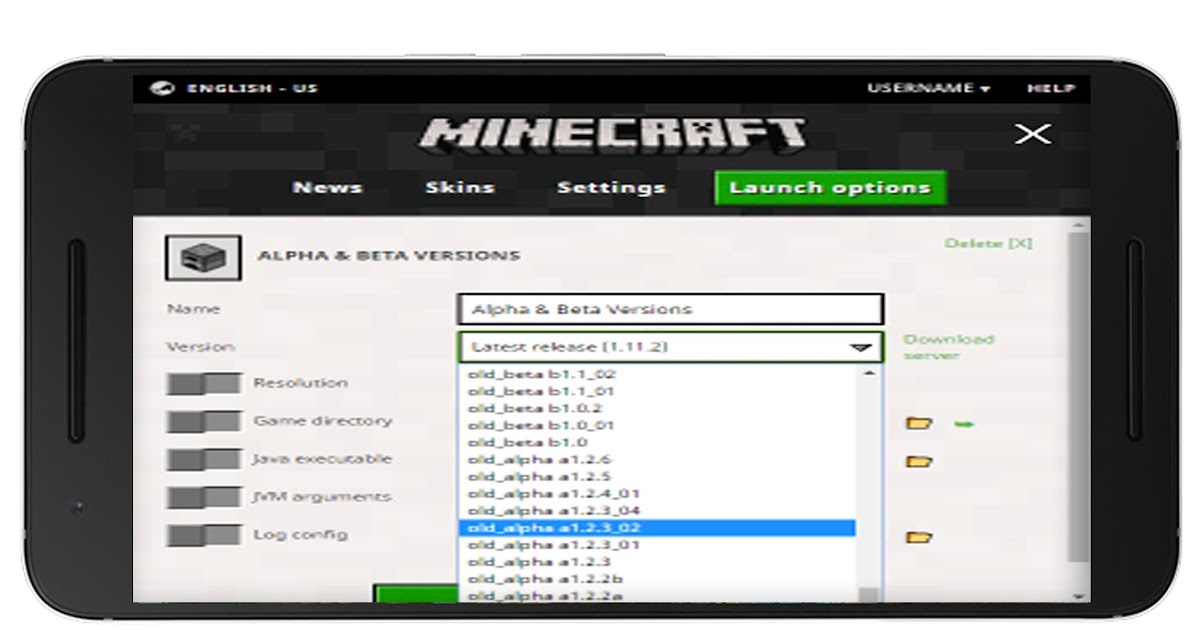Open the Skins tab
Image resolution: width=1200 pixels, height=630 pixels.
click(460, 188)
